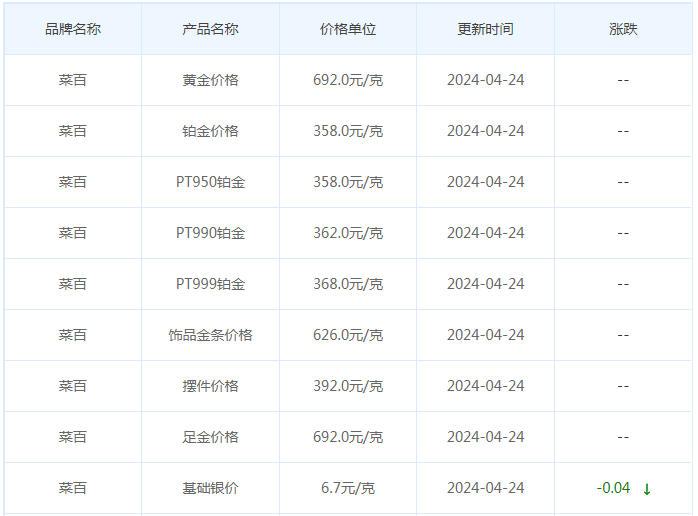This screenshot has height=516, width=698.
Task: Select the 足金价格 product cell
Action: (210, 437)
